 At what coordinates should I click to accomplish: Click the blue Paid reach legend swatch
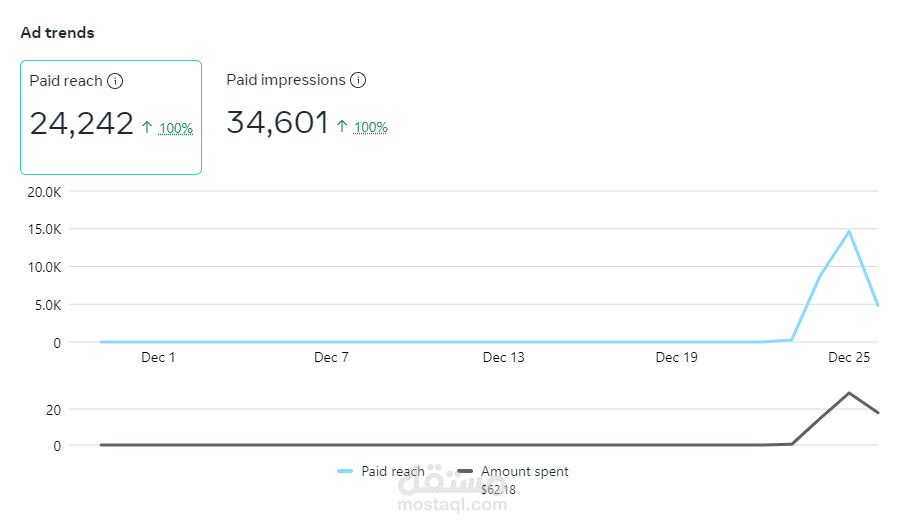click(346, 471)
